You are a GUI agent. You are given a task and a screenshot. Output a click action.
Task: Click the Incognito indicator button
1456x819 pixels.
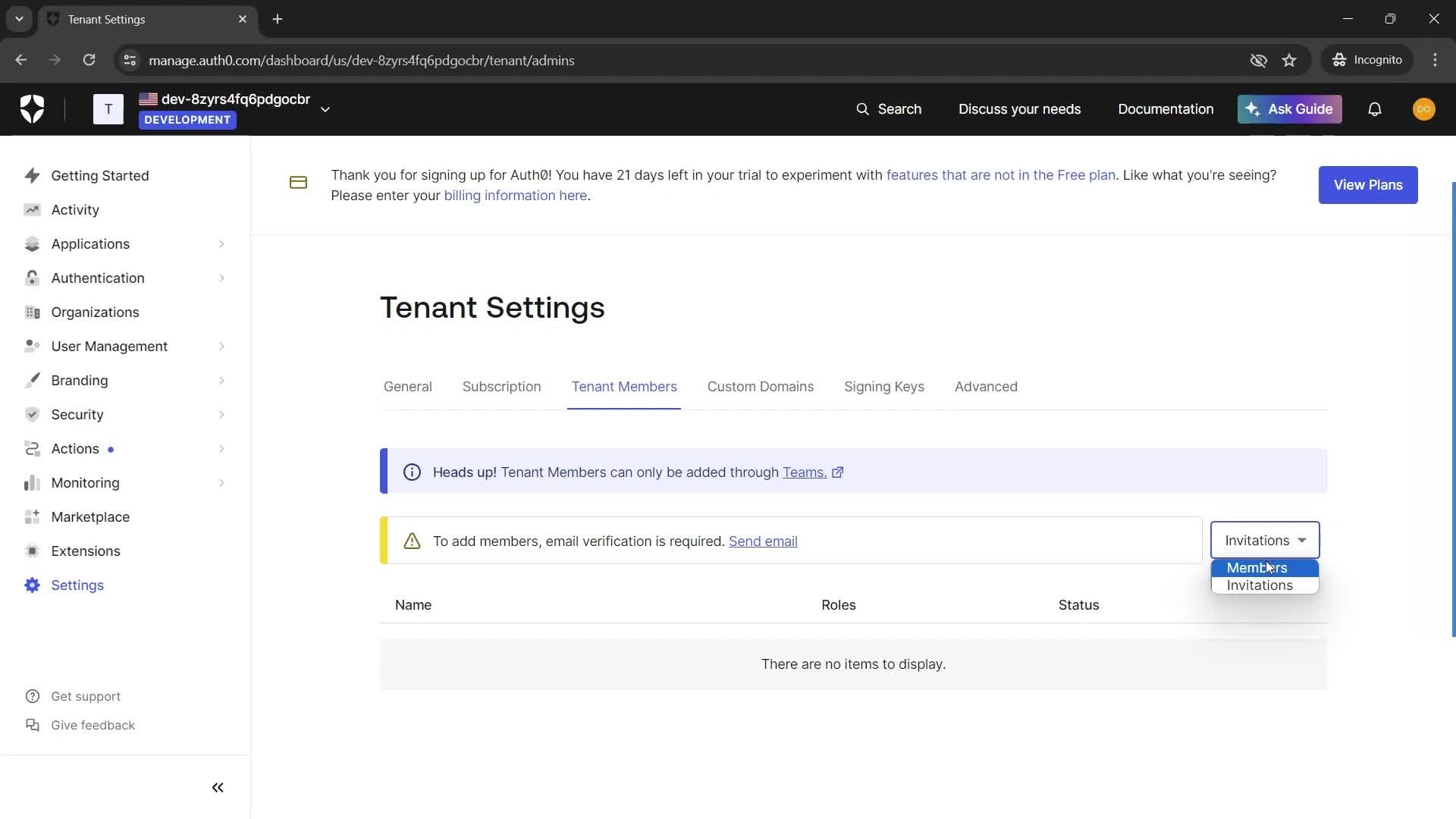point(1367,60)
